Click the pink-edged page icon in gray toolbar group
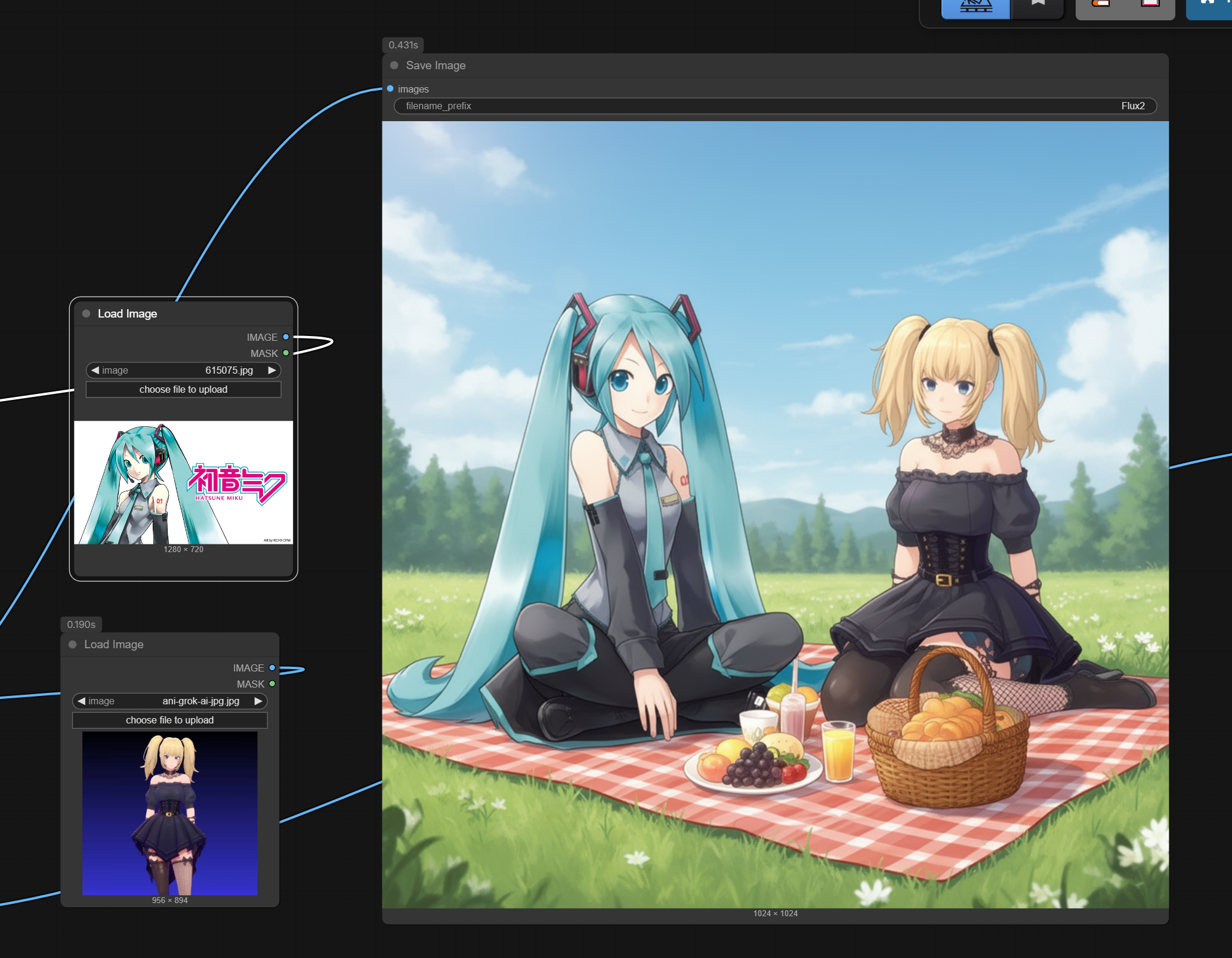 [x=1150, y=5]
